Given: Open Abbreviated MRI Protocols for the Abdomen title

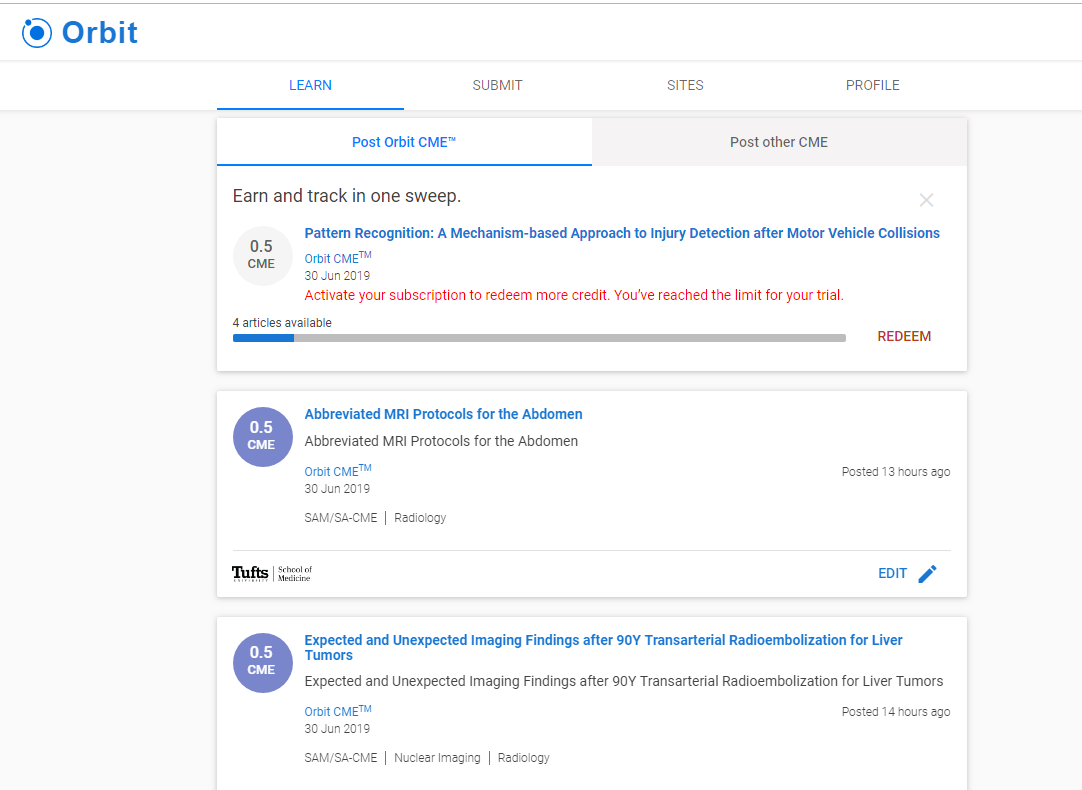Looking at the screenshot, I should point(444,414).
